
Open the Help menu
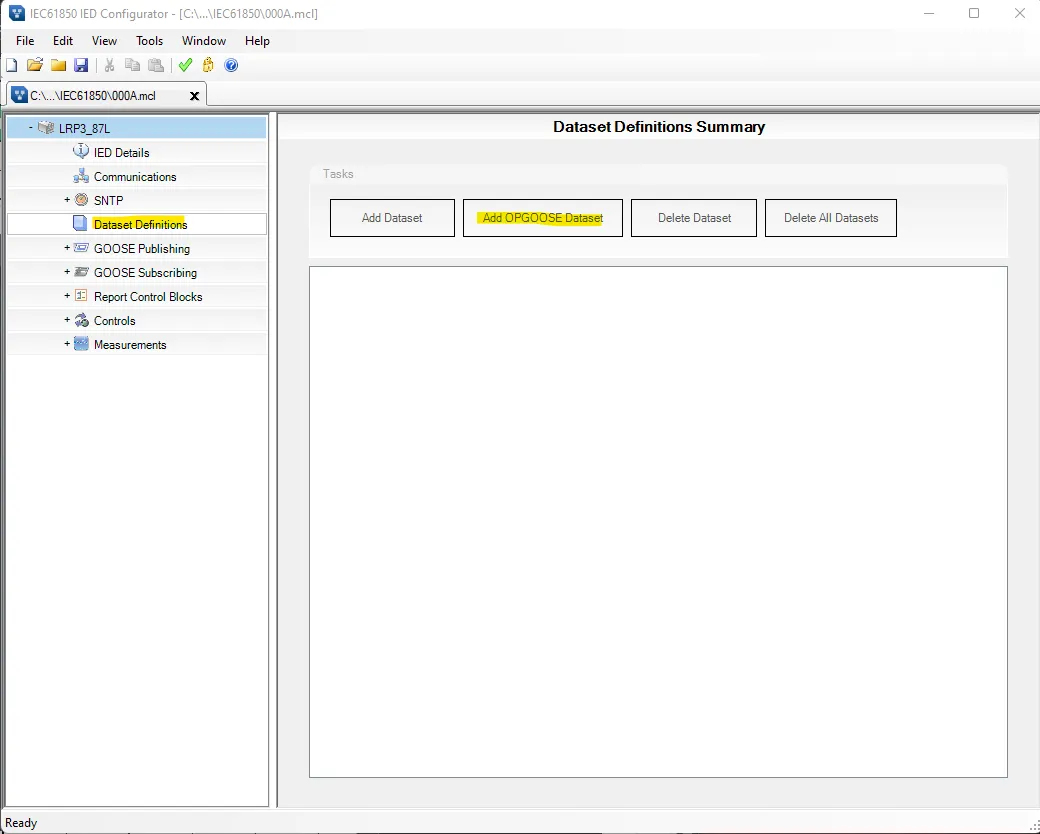257,40
